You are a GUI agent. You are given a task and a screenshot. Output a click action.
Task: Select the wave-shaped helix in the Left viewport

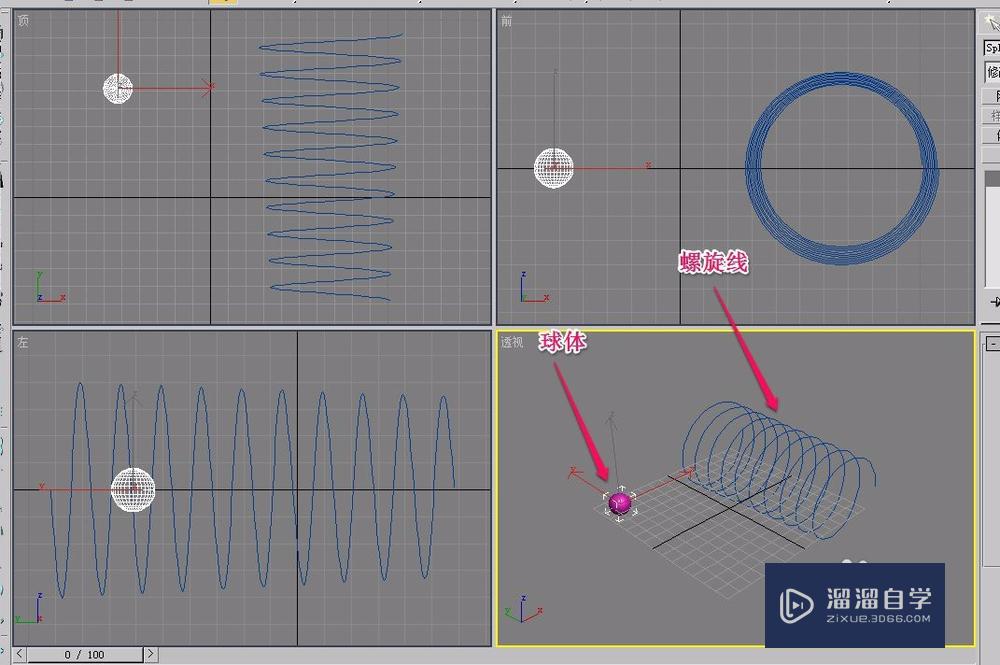(253, 490)
